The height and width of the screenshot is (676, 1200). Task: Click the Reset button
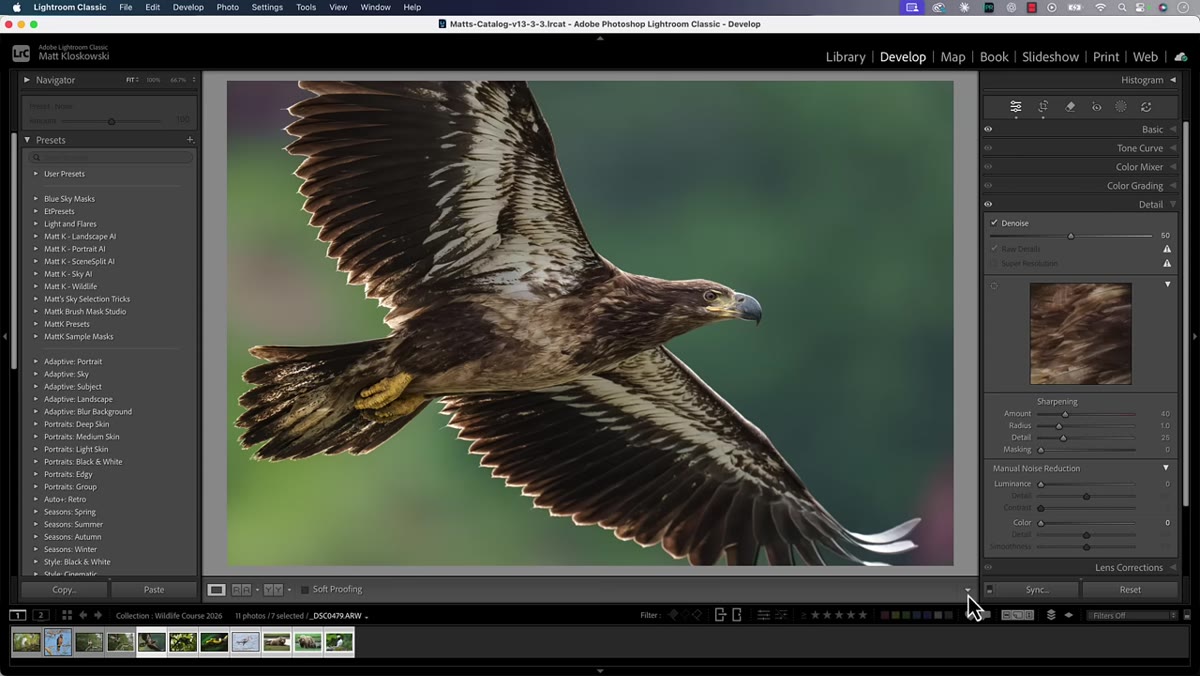coord(1130,590)
